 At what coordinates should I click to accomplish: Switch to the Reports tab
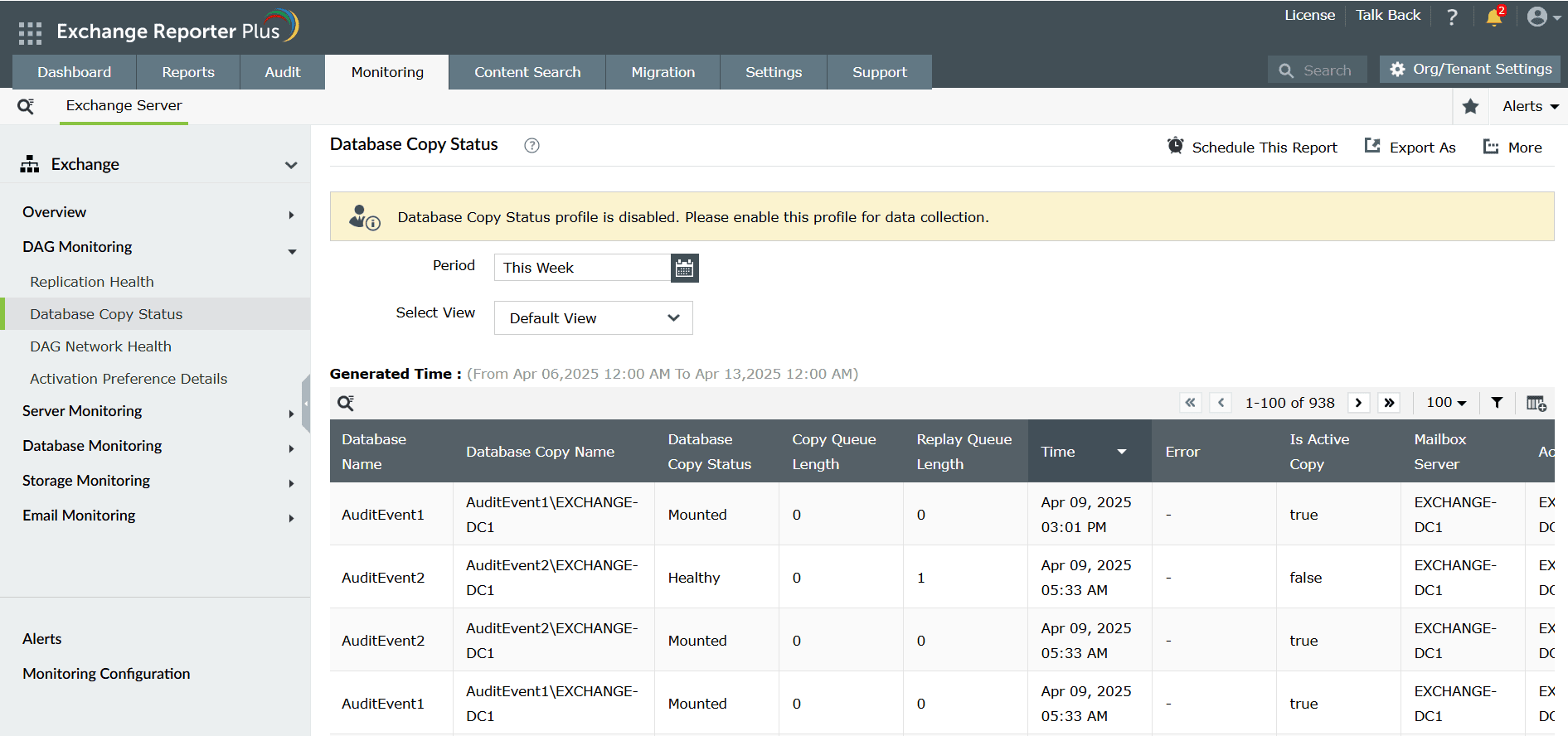188,72
